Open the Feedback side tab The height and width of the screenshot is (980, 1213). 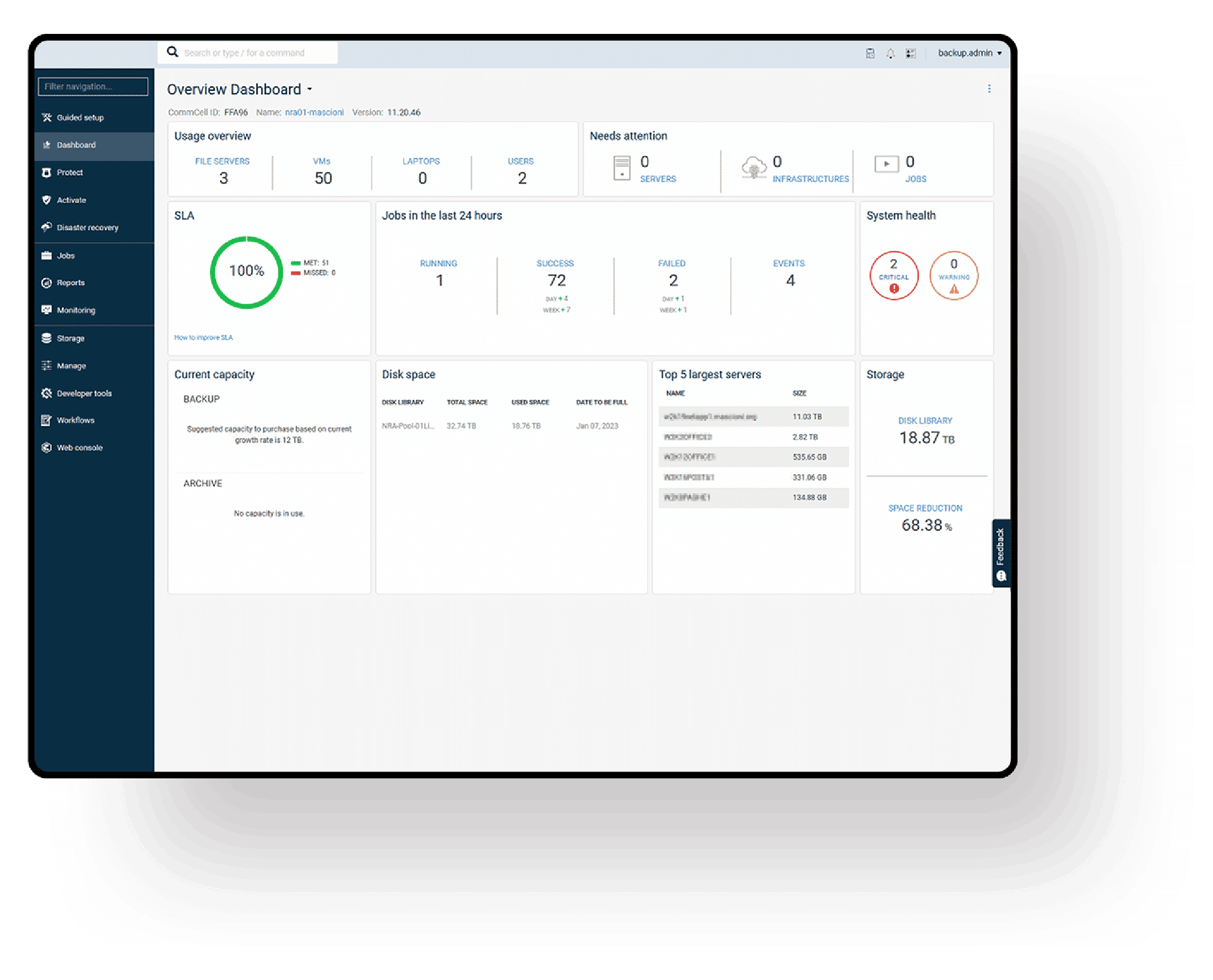1001,553
